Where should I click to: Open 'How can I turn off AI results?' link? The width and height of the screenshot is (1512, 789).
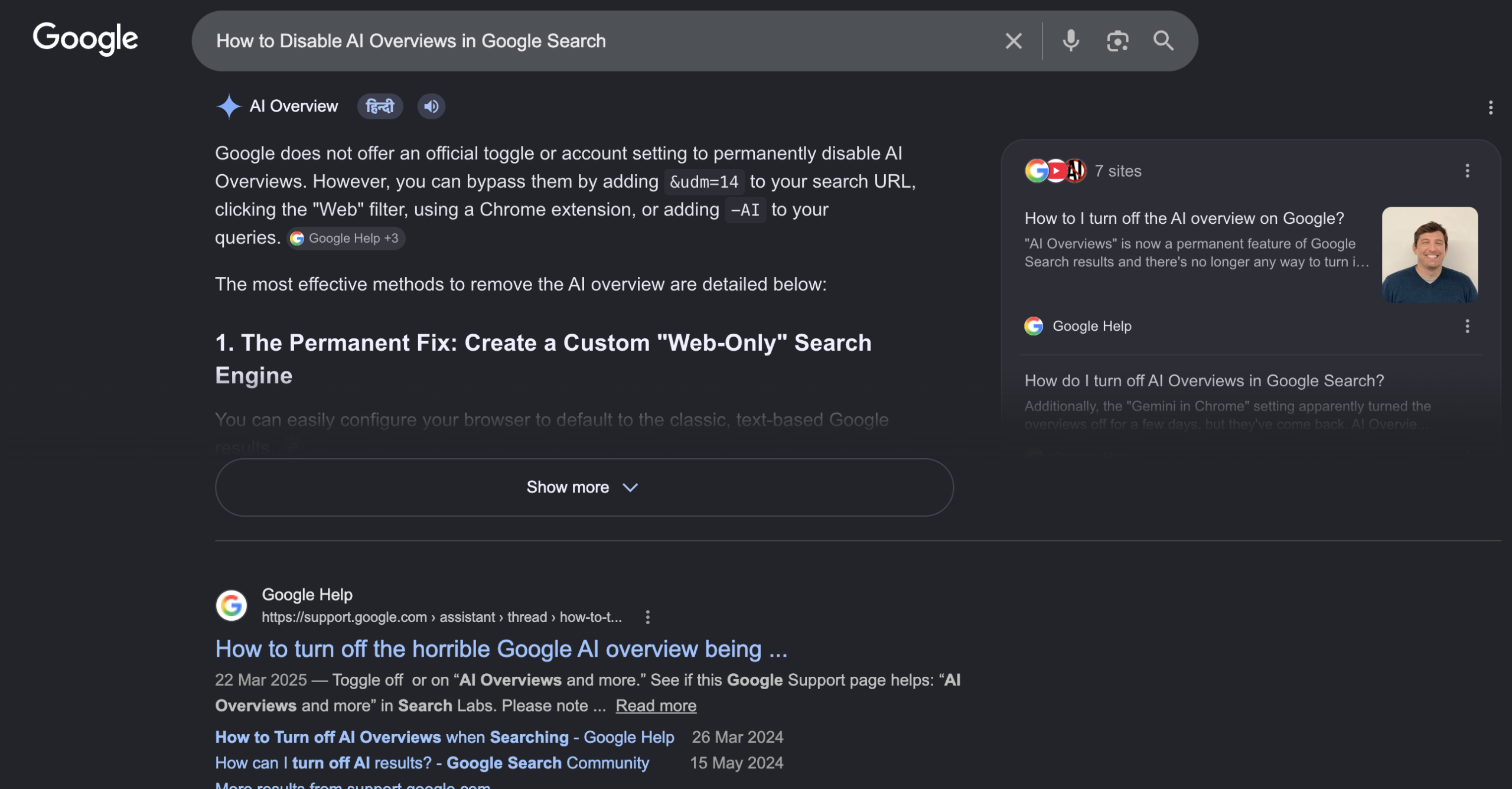[432, 763]
